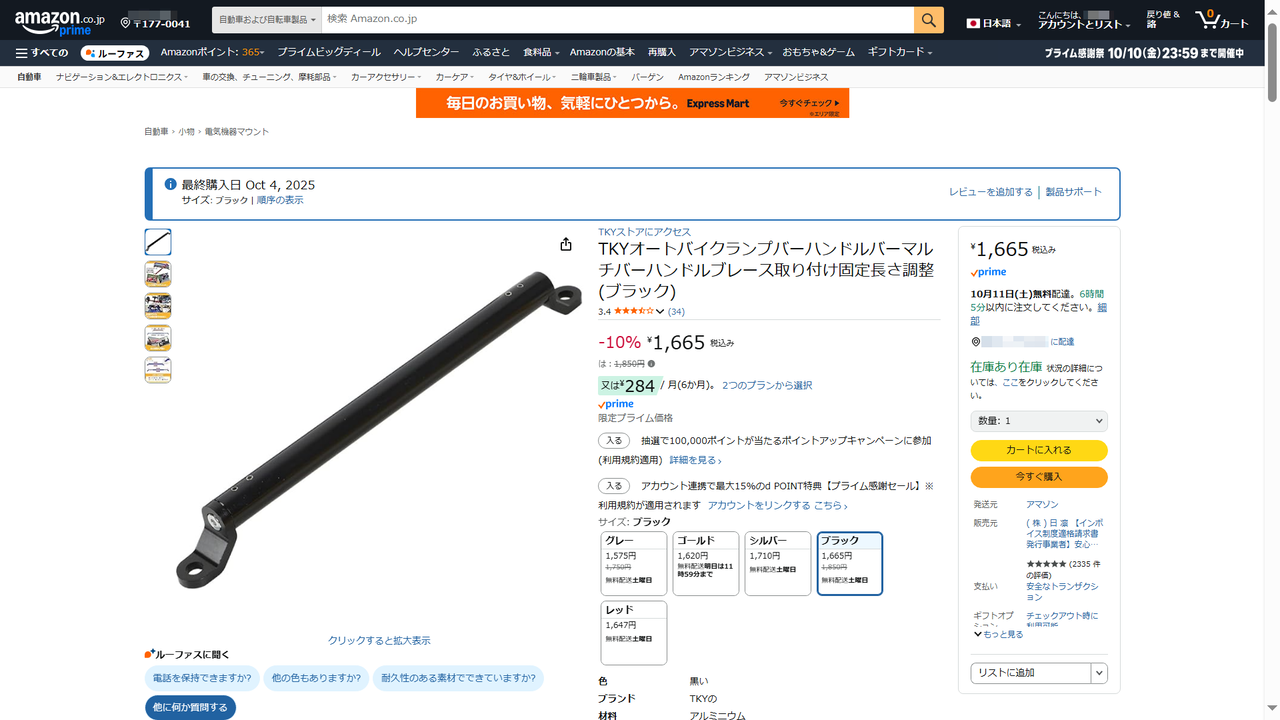Select the グレー color option
Image resolution: width=1280 pixels, height=720 pixels.
(634, 564)
